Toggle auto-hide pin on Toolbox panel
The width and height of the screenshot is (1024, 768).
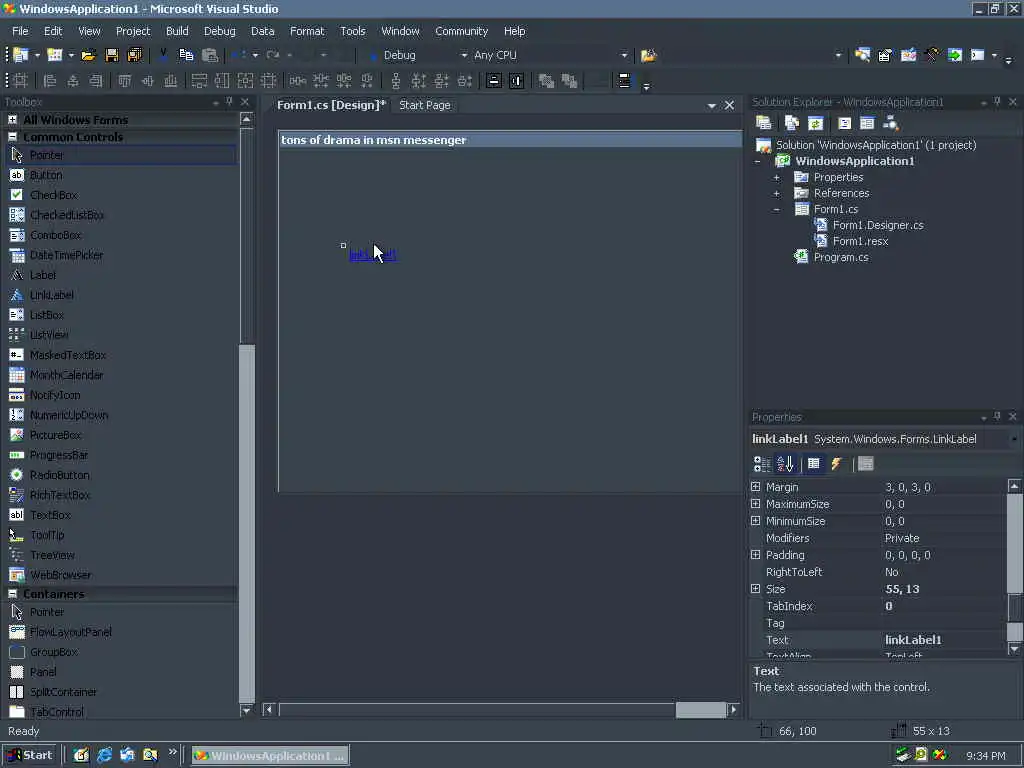[229, 102]
